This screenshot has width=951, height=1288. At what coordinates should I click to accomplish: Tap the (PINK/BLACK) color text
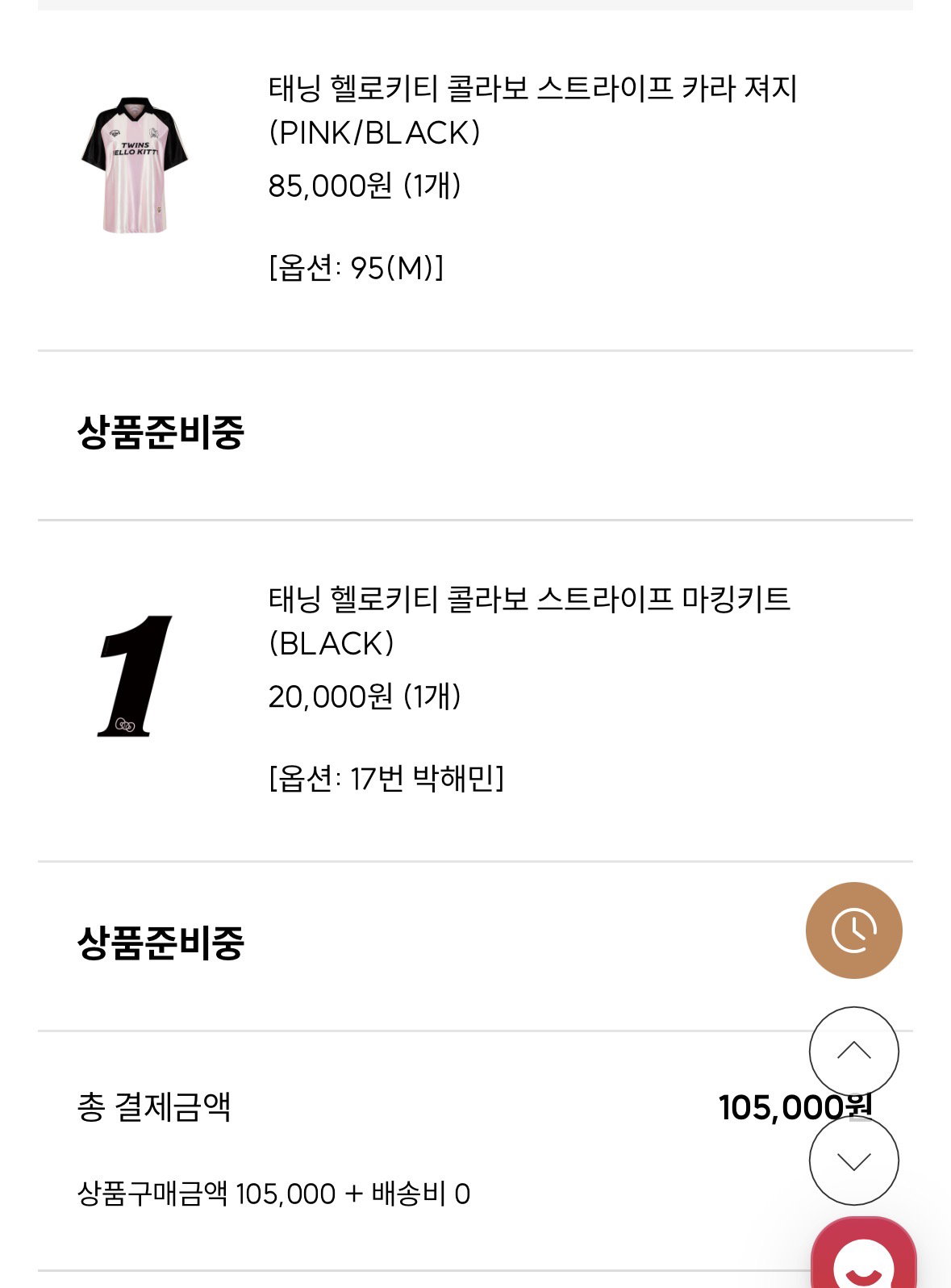(375, 133)
